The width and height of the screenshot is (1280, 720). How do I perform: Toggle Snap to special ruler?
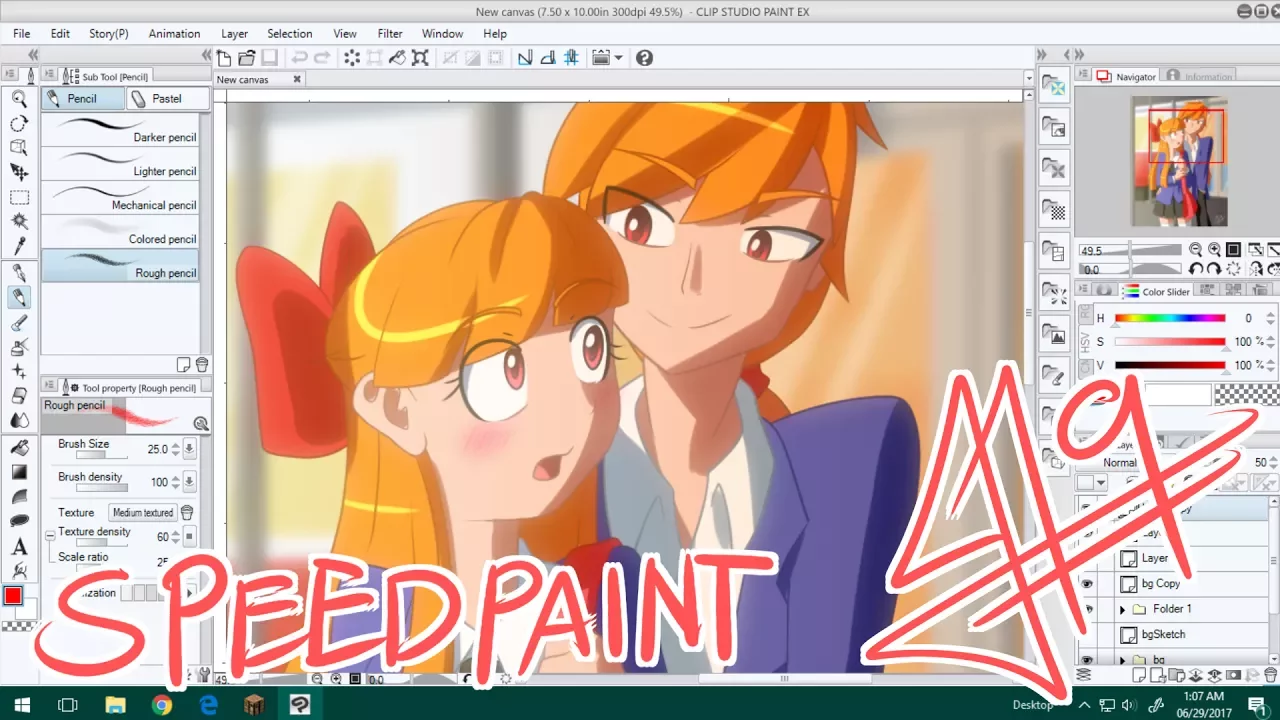coord(548,58)
